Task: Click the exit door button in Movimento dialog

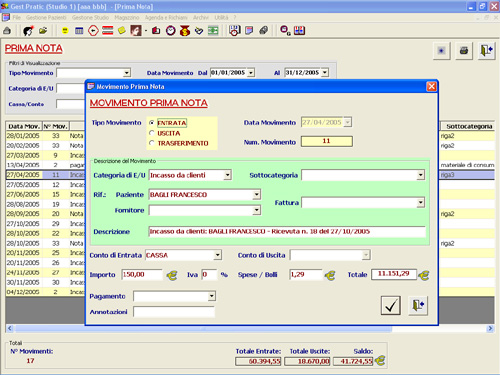Action: pos(418,305)
